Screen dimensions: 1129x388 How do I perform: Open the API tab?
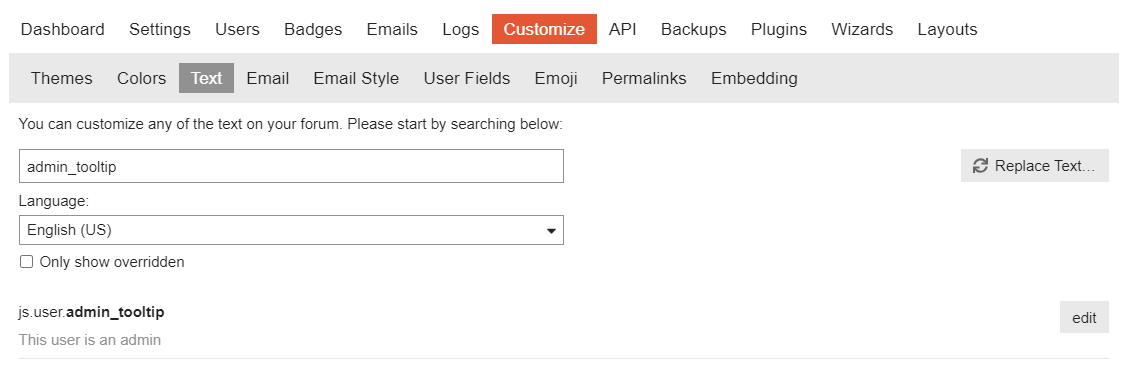(623, 30)
